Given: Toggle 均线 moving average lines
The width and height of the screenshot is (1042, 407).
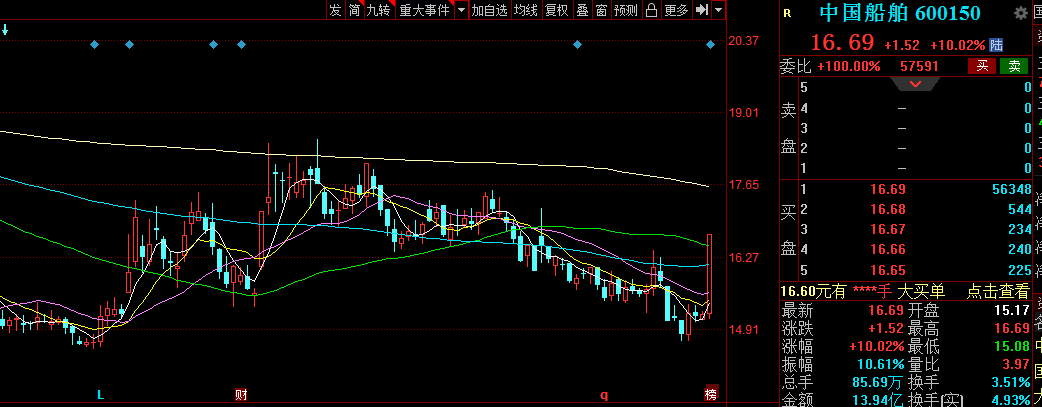Looking at the screenshot, I should tap(526, 10).
